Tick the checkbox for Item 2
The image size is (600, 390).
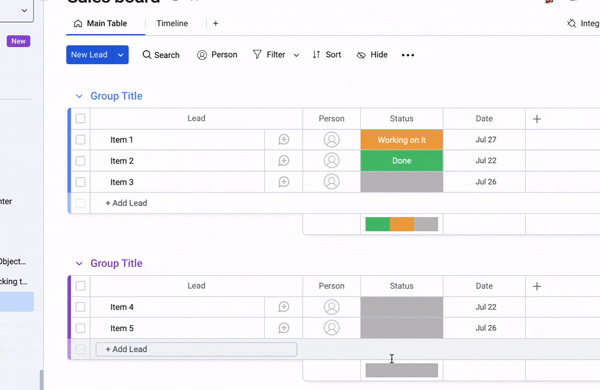[80, 161]
